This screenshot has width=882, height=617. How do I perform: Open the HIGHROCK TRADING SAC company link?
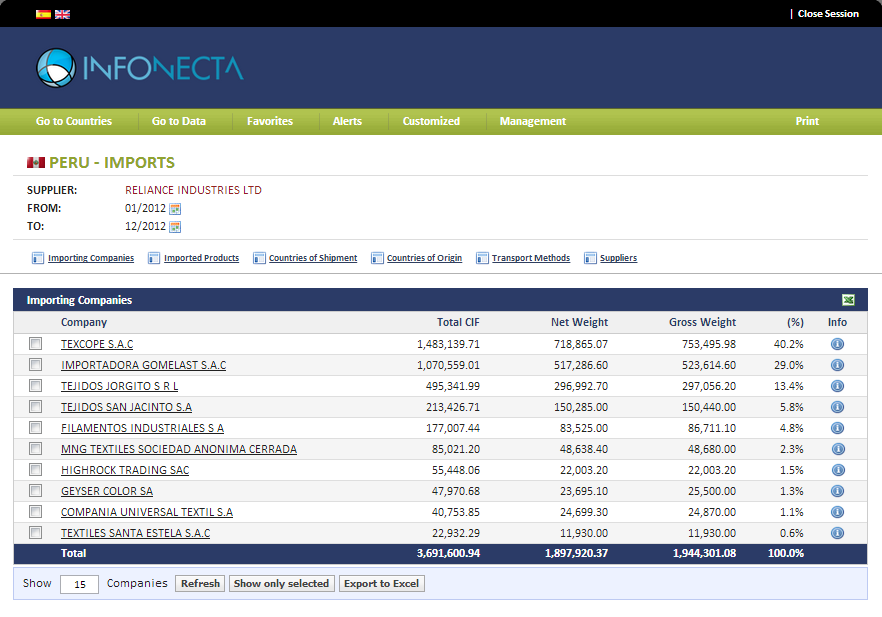125,470
